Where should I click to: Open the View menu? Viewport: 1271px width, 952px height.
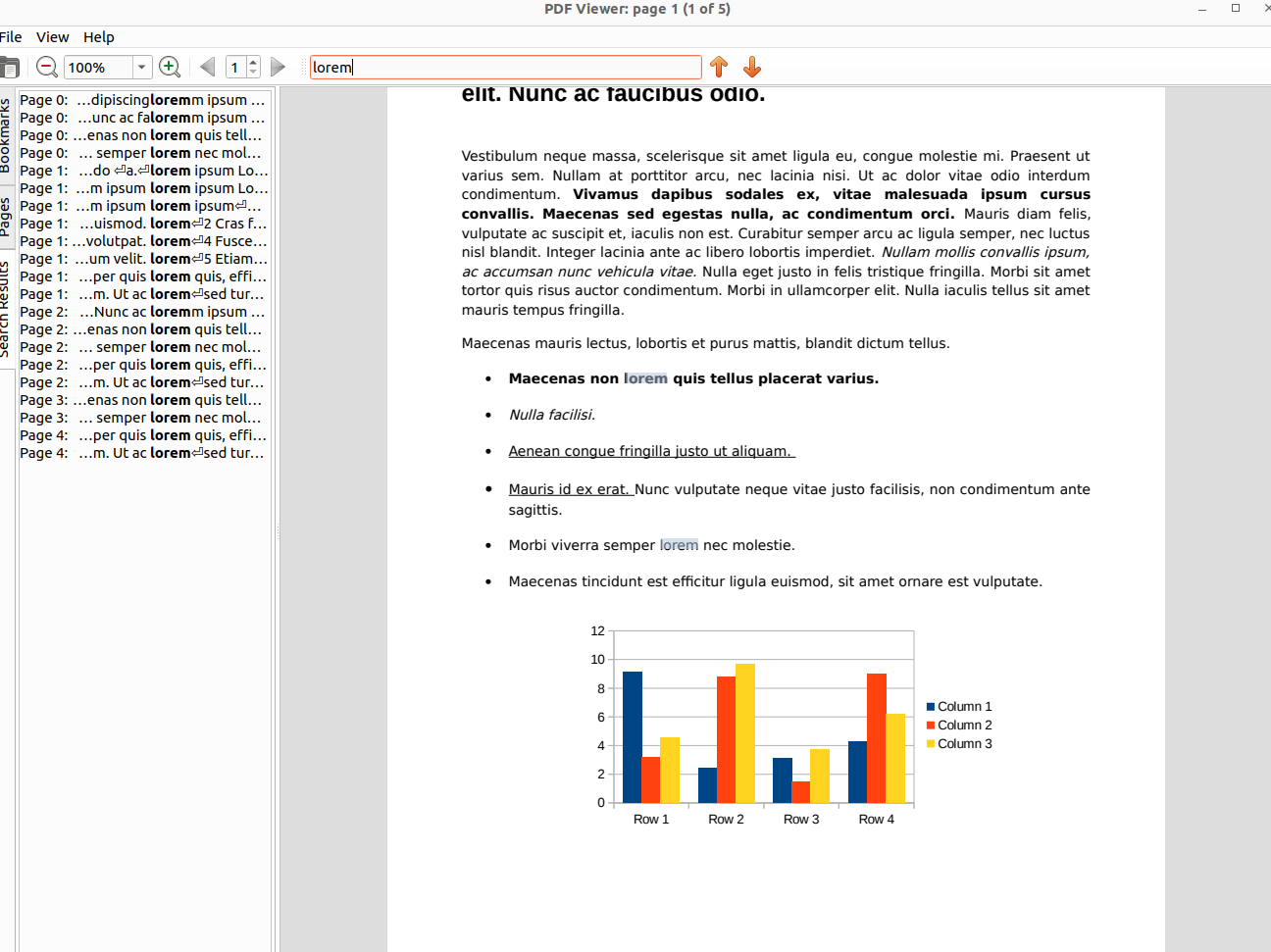click(x=52, y=37)
